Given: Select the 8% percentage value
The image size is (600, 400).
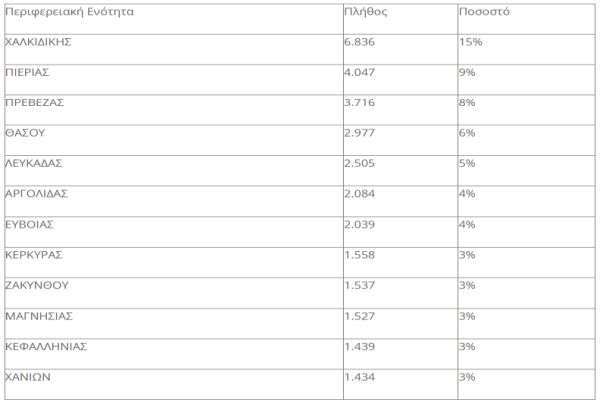Looking at the screenshot, I should (466, 103).
